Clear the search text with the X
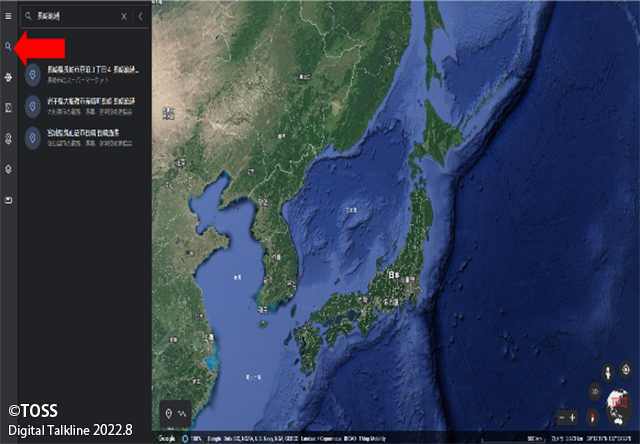Viewport: 640px width, 444px height. pos(124,17)
